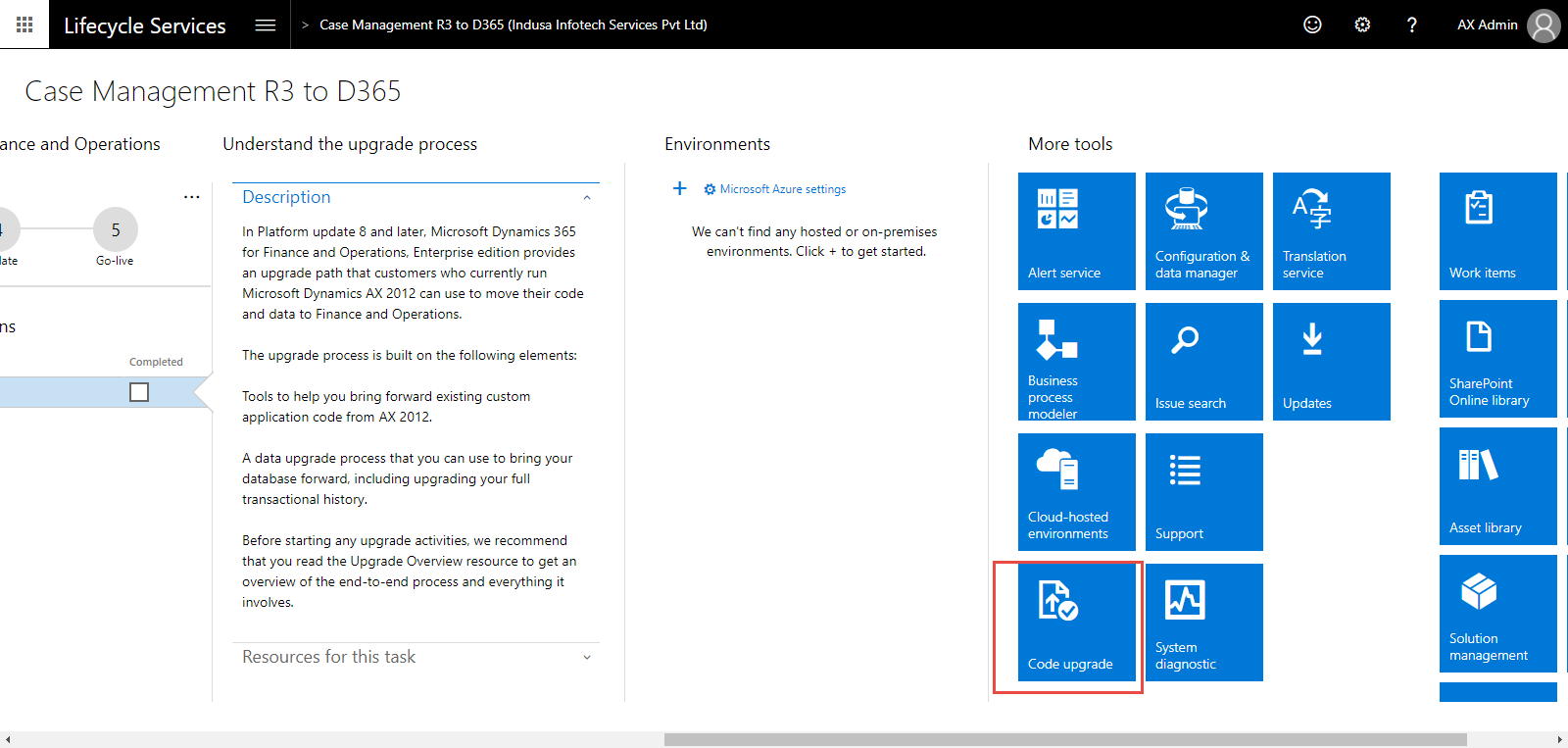
Task: Click the Description heading text
Action: coord(286,197)
